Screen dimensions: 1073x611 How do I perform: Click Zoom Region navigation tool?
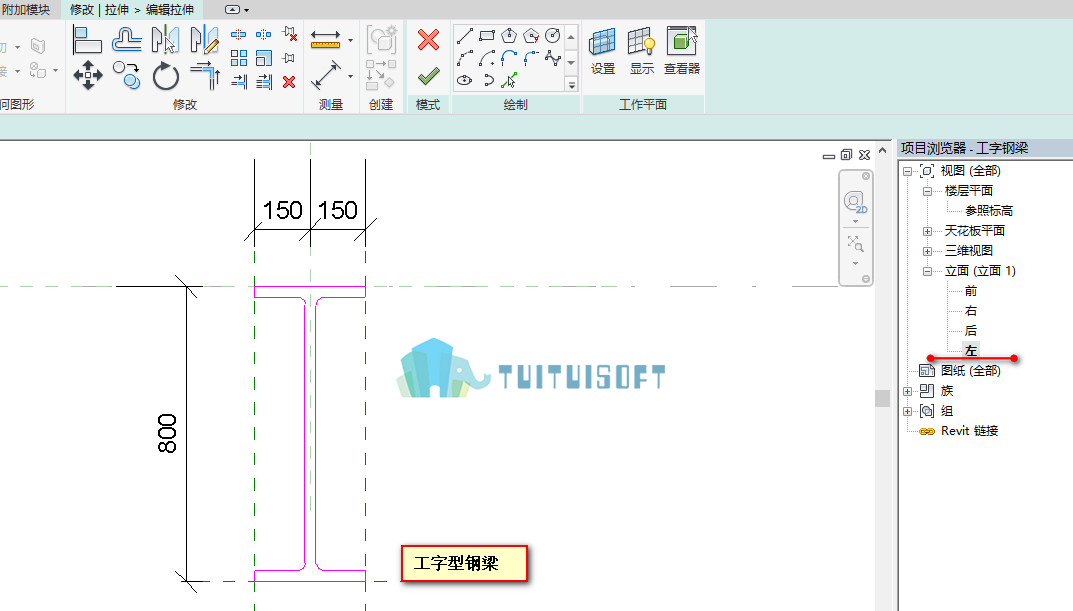pos(855,244)
